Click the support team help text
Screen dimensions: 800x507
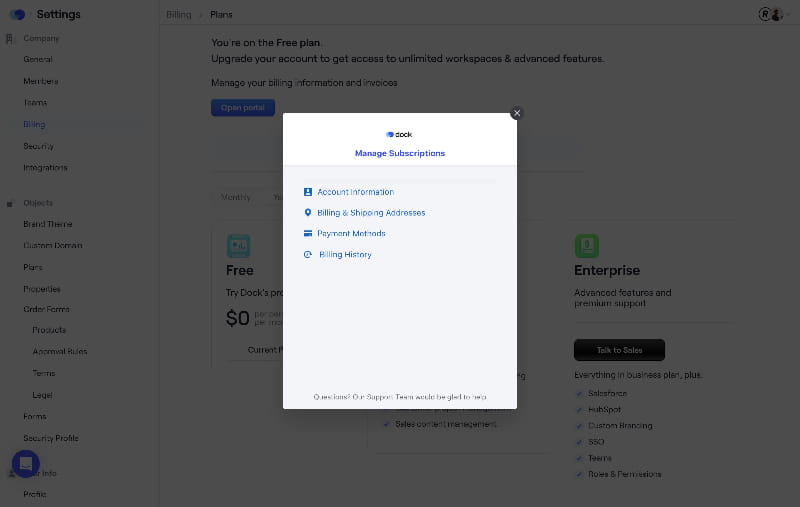point(400,396)
